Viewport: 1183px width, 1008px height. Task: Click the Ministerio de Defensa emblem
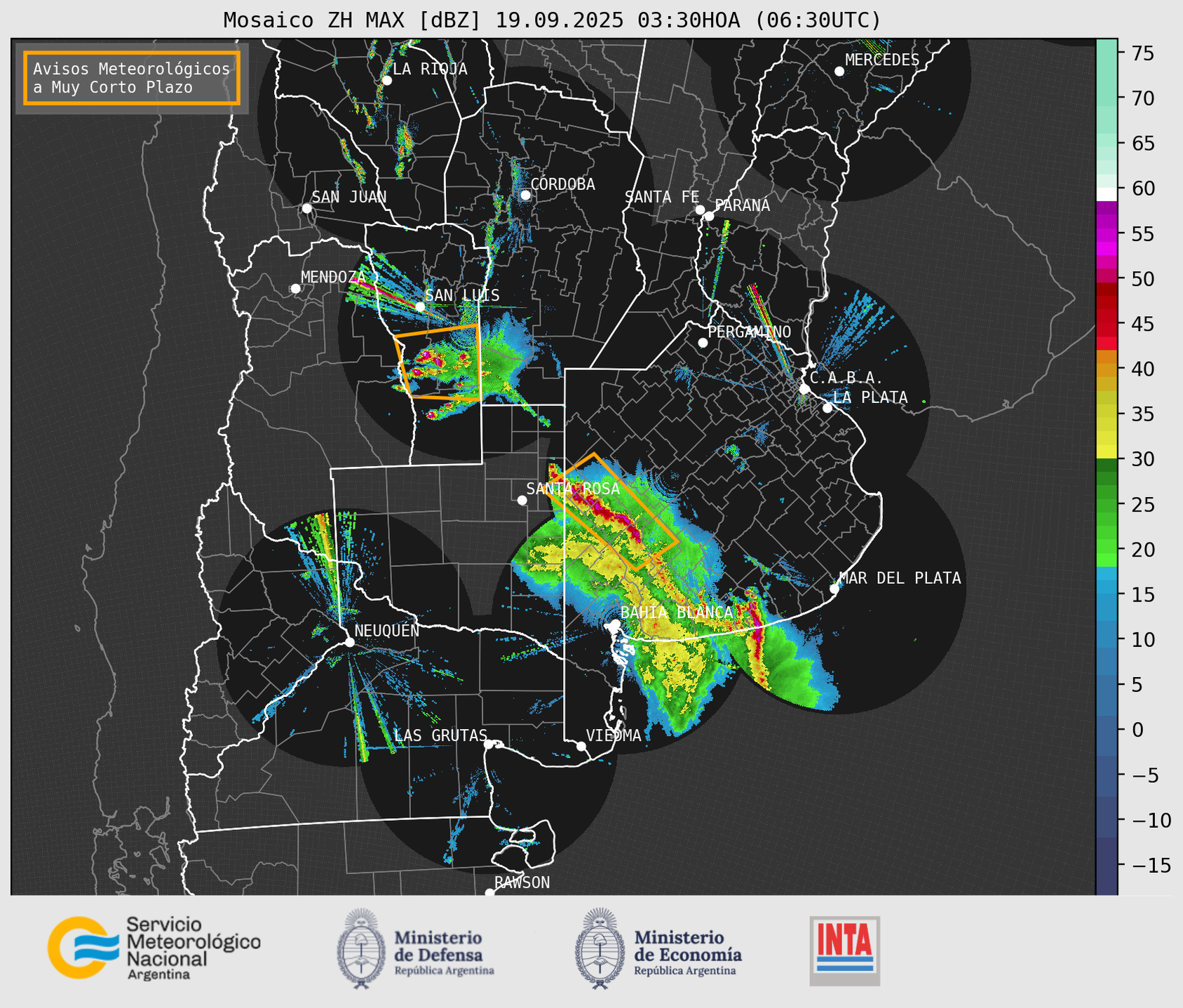(x=362, y=949)
